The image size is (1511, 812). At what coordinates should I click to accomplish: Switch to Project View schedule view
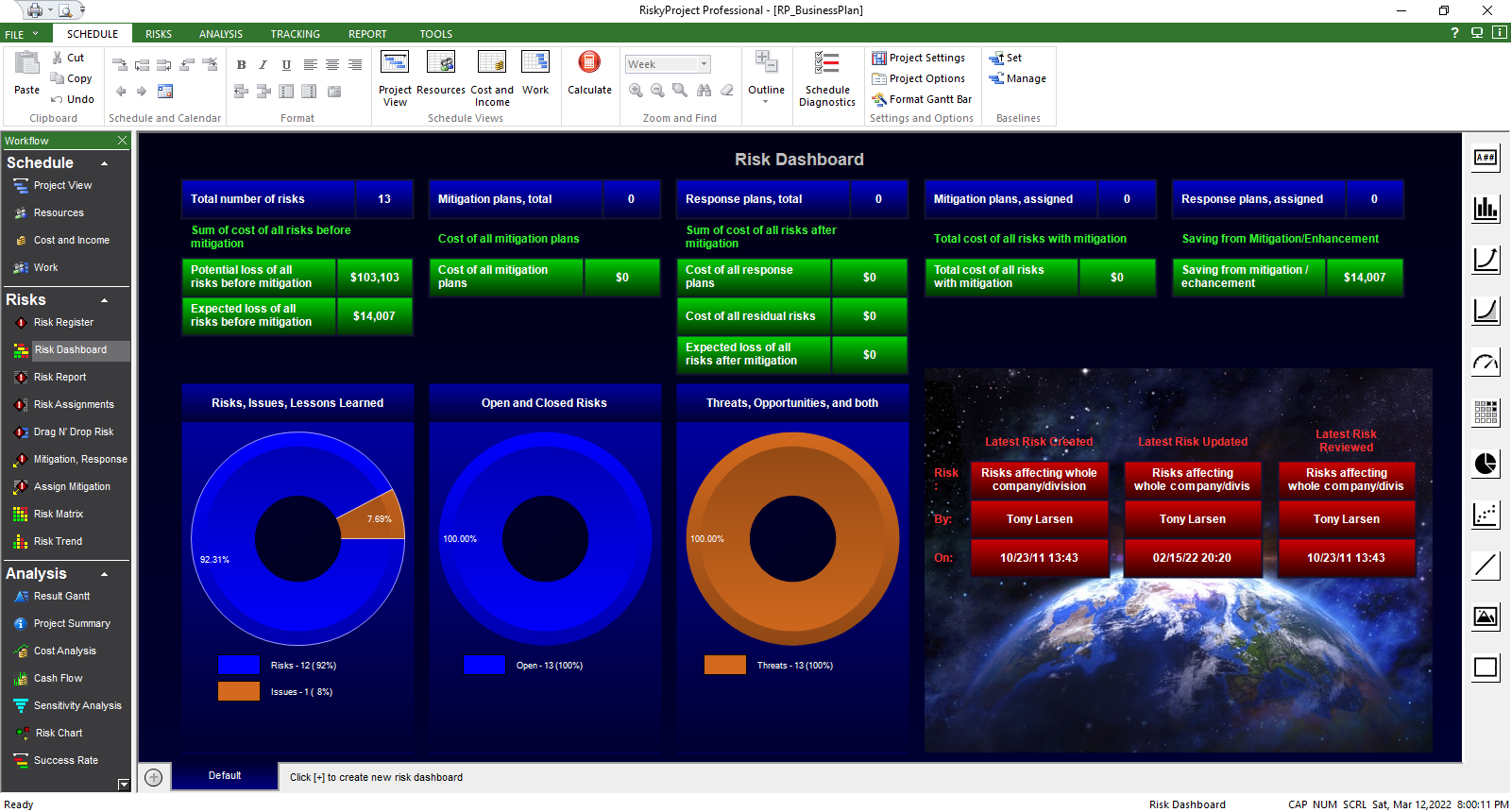pos(395,79)
